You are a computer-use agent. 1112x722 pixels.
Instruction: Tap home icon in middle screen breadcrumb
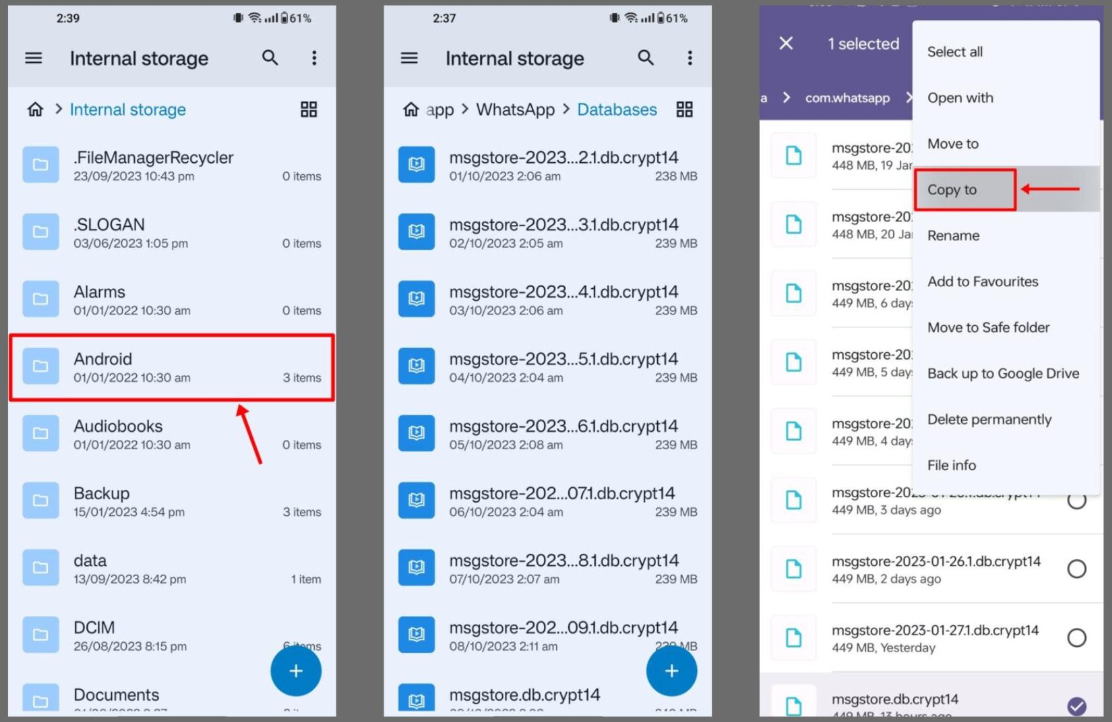(x=411, y=109)
